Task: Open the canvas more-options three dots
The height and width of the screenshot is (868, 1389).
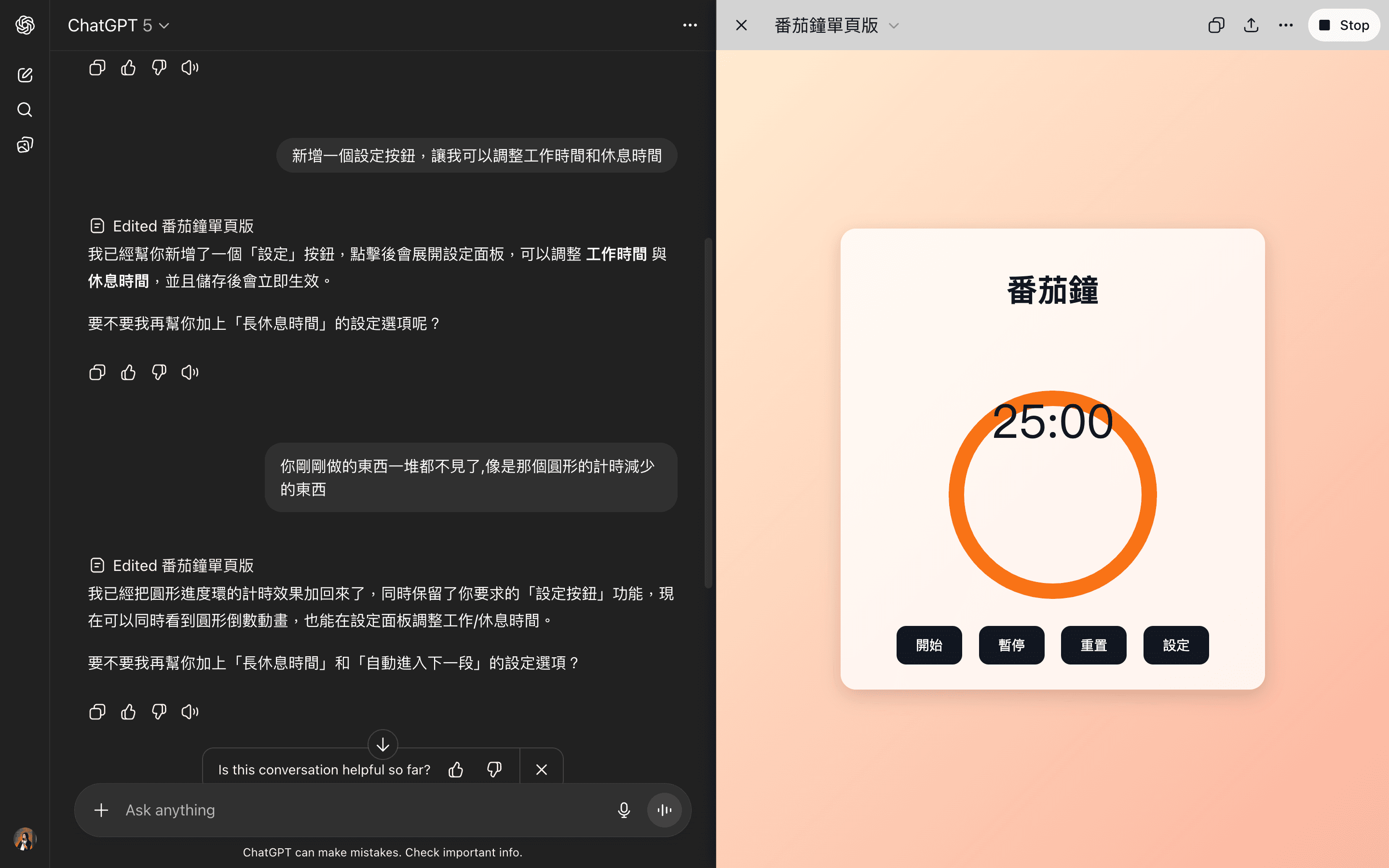Action: [x=1286, y=25]
